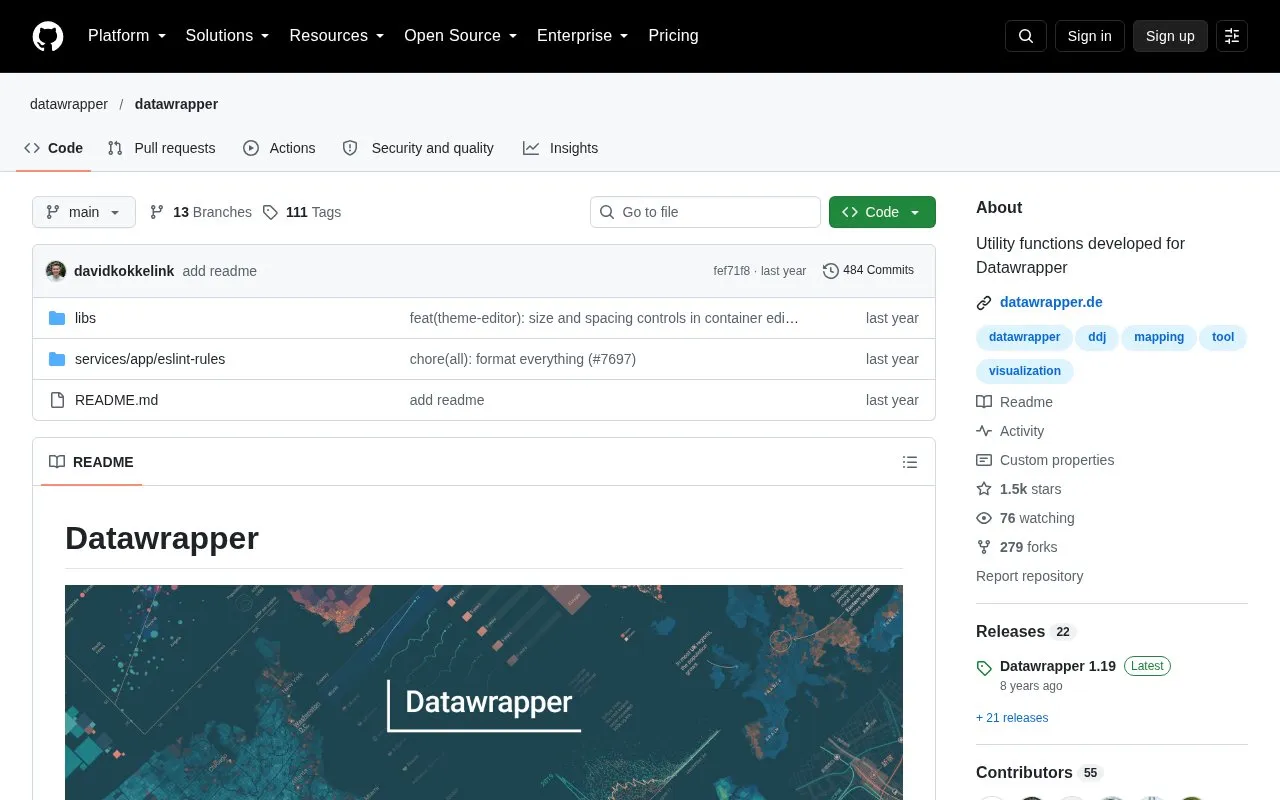
Task: Open the Datawrapper 1.19 release link
Action: (x=1058, y=666)
